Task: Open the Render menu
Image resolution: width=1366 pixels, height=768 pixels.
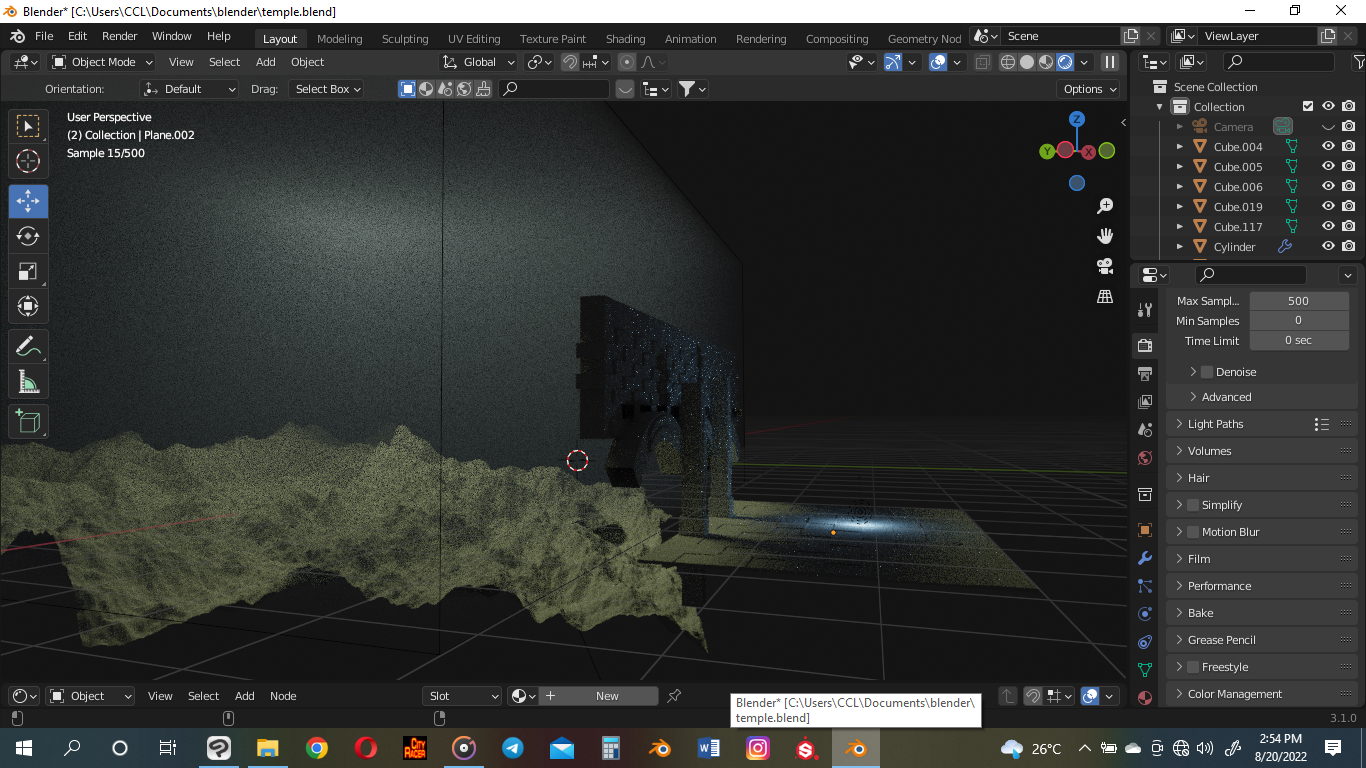Action: (120, 36)
